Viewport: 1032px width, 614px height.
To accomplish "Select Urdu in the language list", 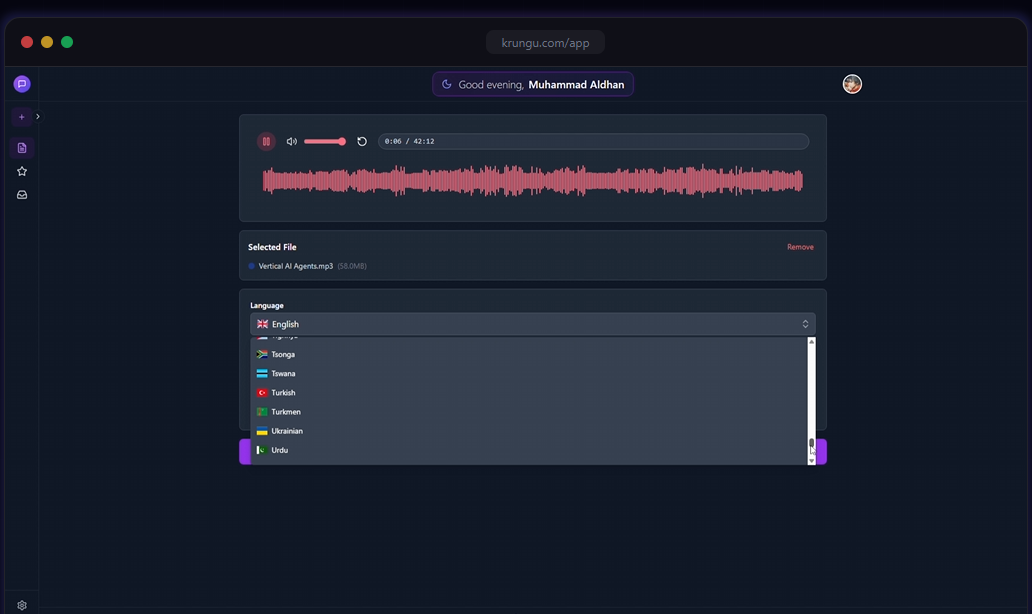I will click(x=279, y=450).
